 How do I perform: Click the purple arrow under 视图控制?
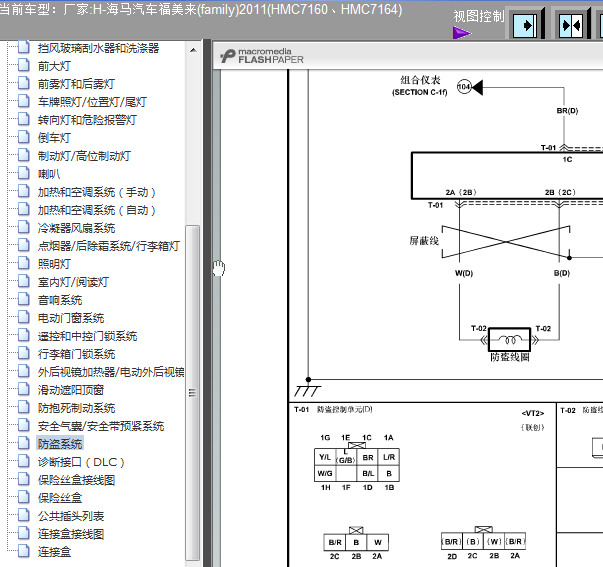click(462, 33)
